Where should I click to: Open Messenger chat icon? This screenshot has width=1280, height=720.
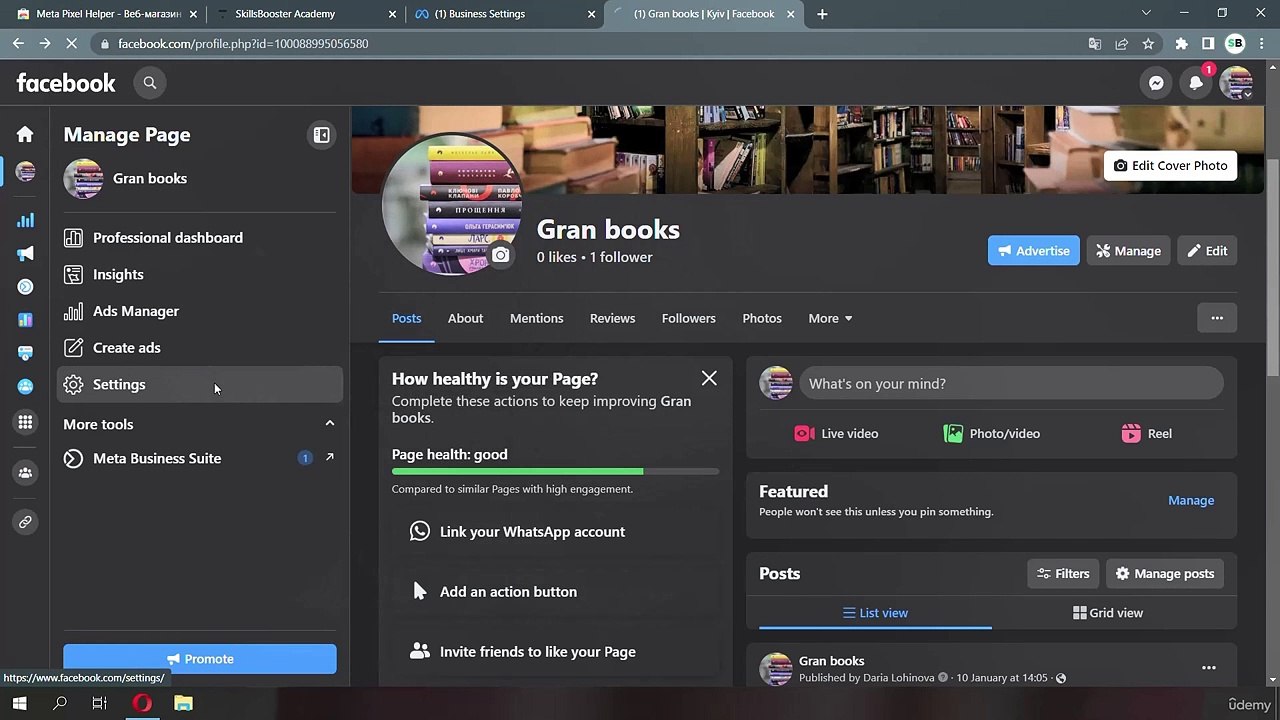tap(1156, 83)
